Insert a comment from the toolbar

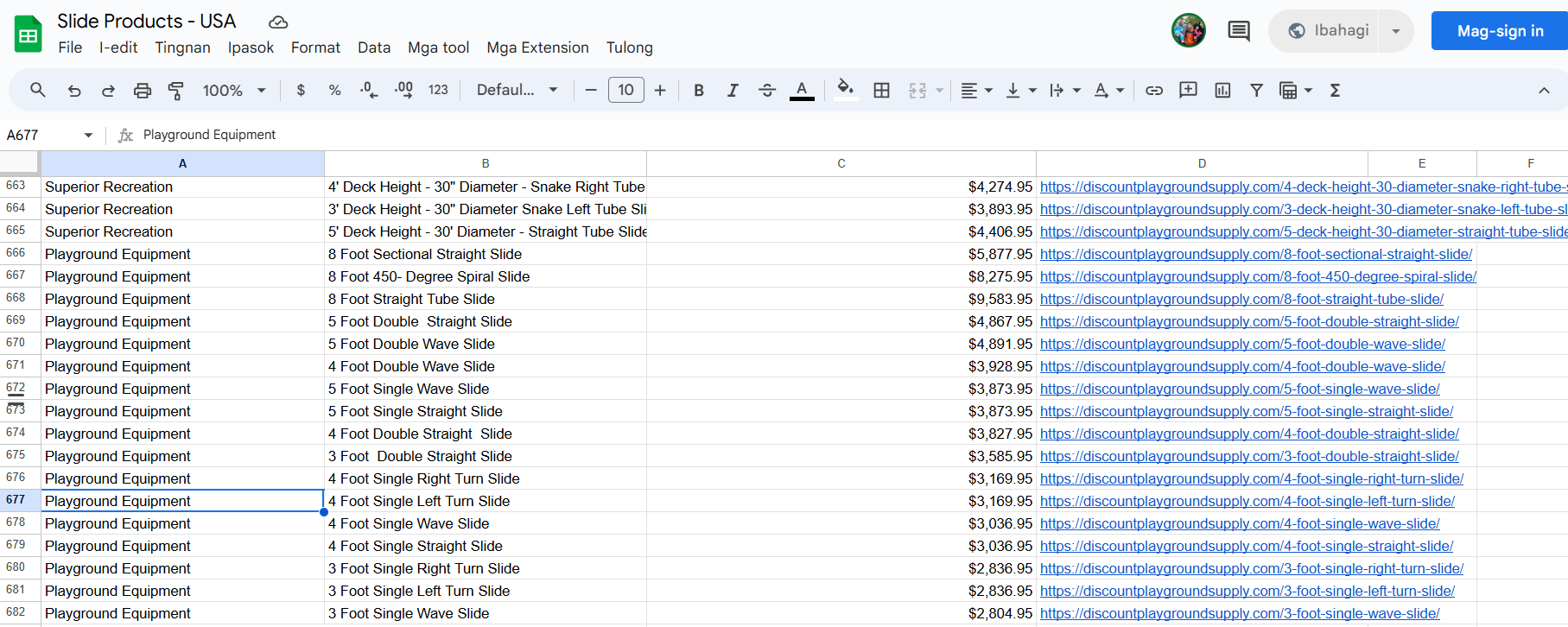pos(1189,90)
